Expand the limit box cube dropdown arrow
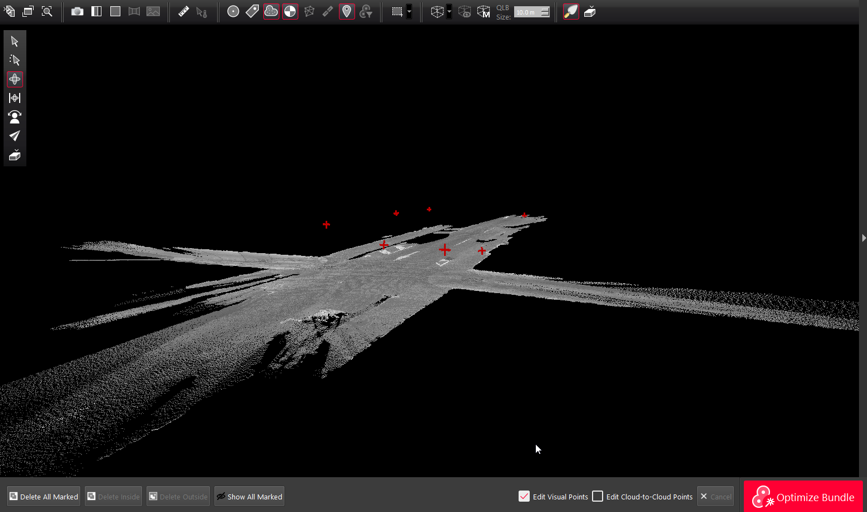This screenshot has width=867, height=512. pyautogui.click(x=449, y=12)
